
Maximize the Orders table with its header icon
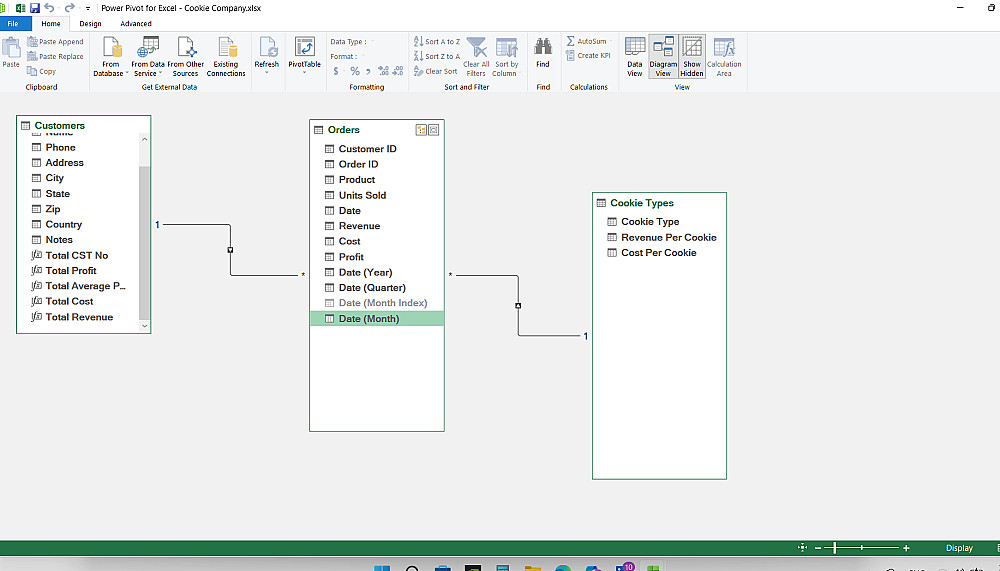click(434, 130)
